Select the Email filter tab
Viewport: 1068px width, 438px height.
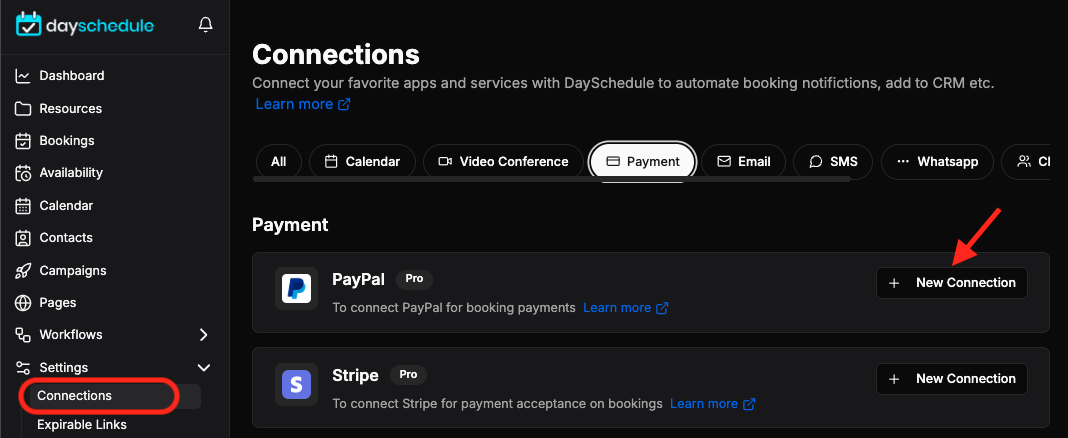744,161
